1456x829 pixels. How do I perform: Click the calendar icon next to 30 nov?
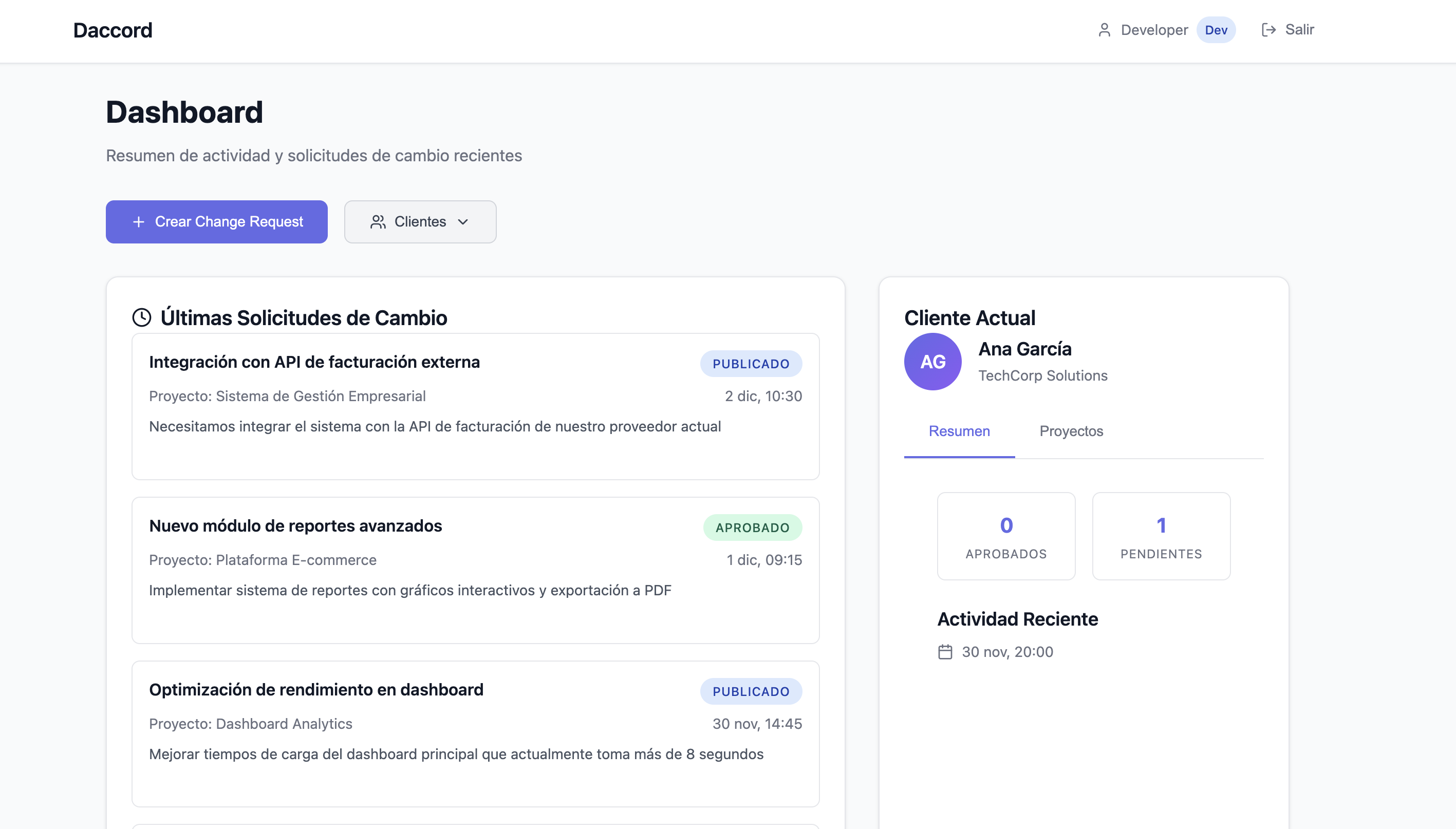pos(945,652)
